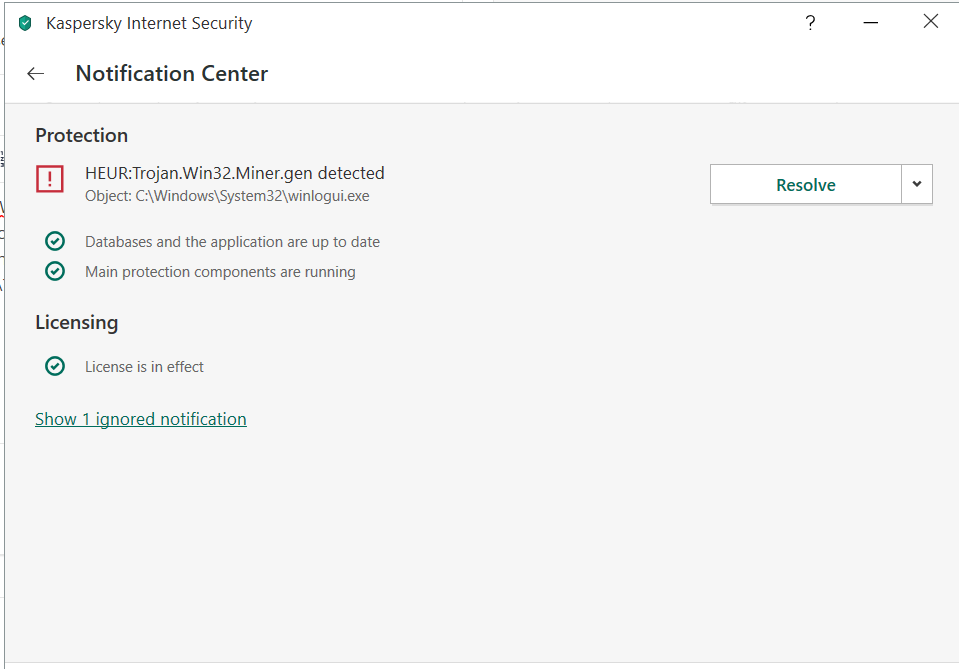The image size is (959, 669).
Task: Minimize the Kaspersky window
Action: [x=871, y=23]
